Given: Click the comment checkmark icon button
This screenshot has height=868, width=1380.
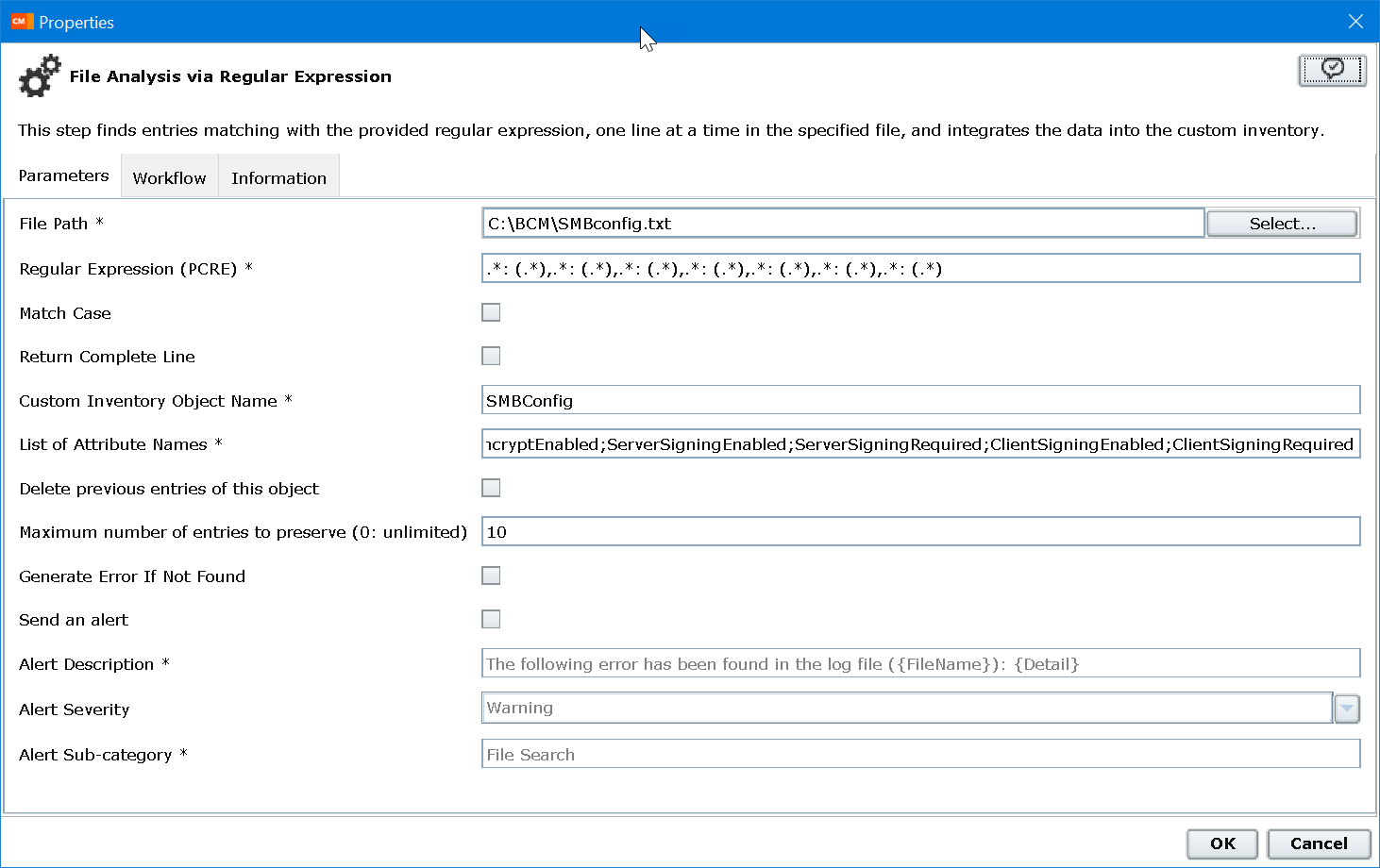Looking at the screenshot, I should [x=1332, y=70].
